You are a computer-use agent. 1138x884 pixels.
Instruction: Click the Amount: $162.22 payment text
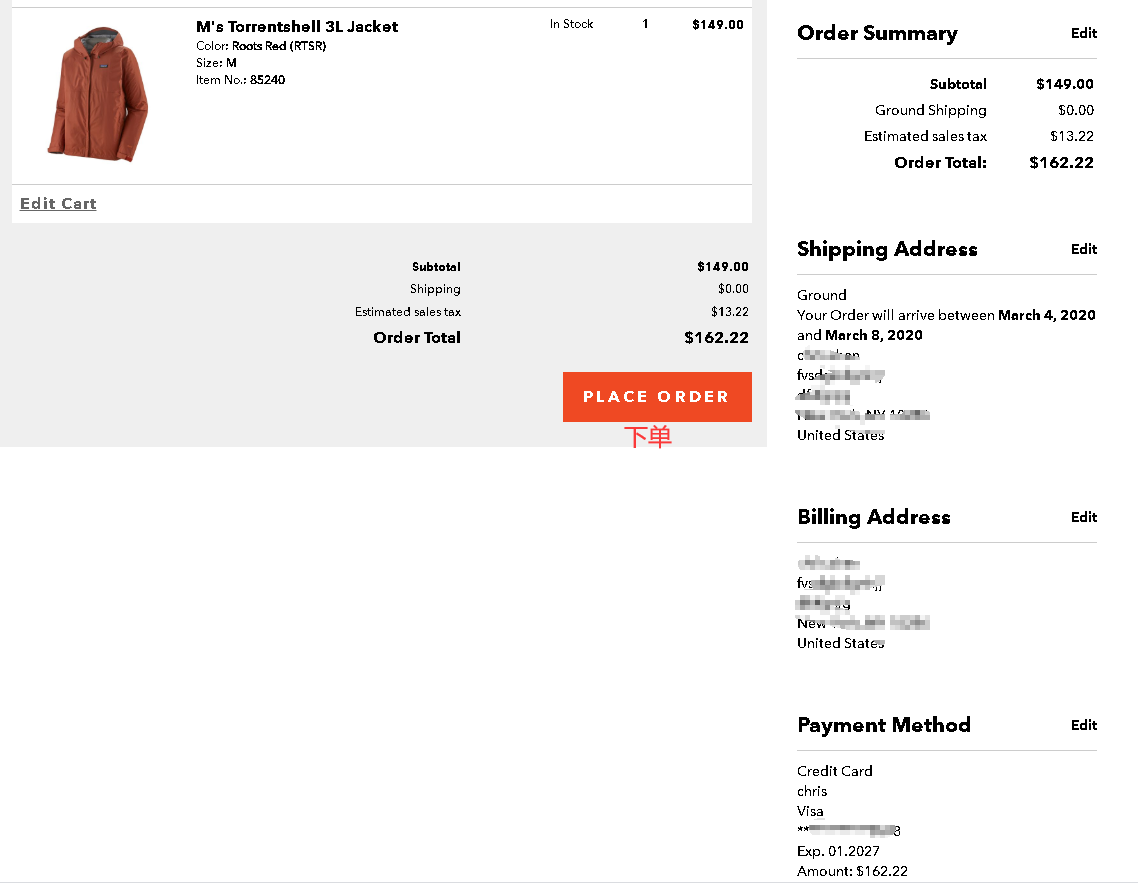852,871
